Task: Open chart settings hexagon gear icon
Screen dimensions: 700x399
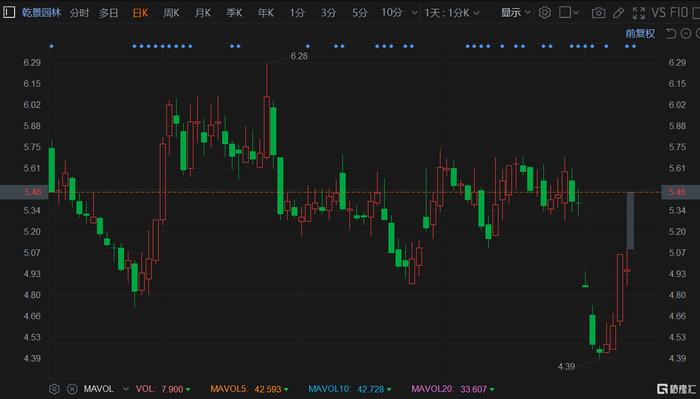Action: click(544, 12)
